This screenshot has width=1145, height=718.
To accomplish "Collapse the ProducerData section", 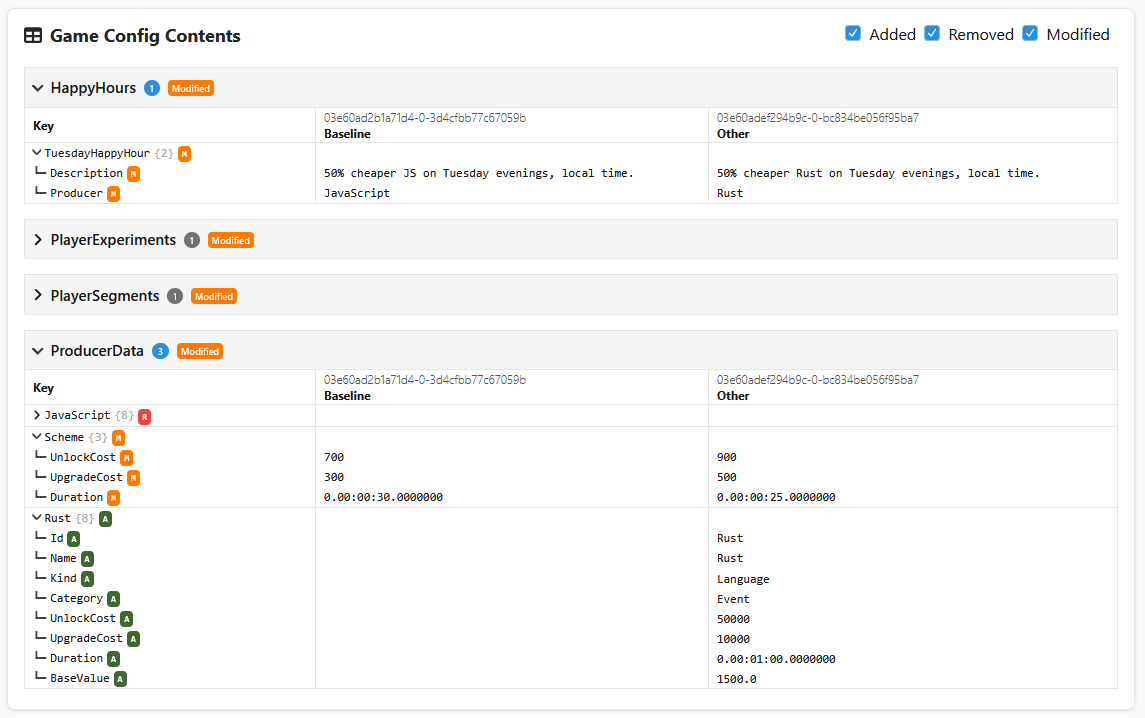I will pyautogui.click(x=38, y=351).
